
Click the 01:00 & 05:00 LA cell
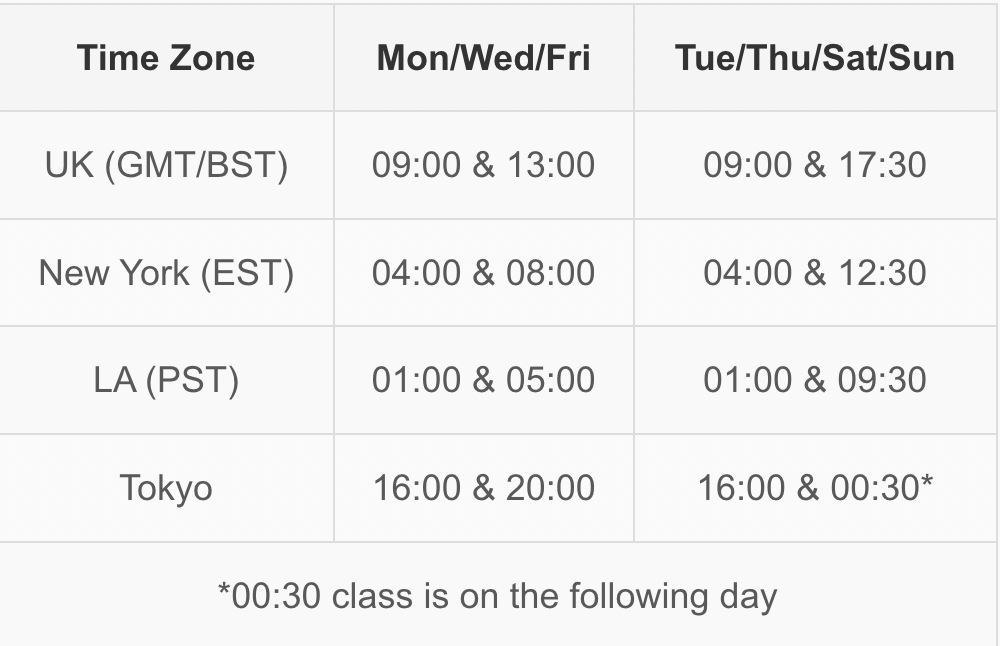[483, 381]
